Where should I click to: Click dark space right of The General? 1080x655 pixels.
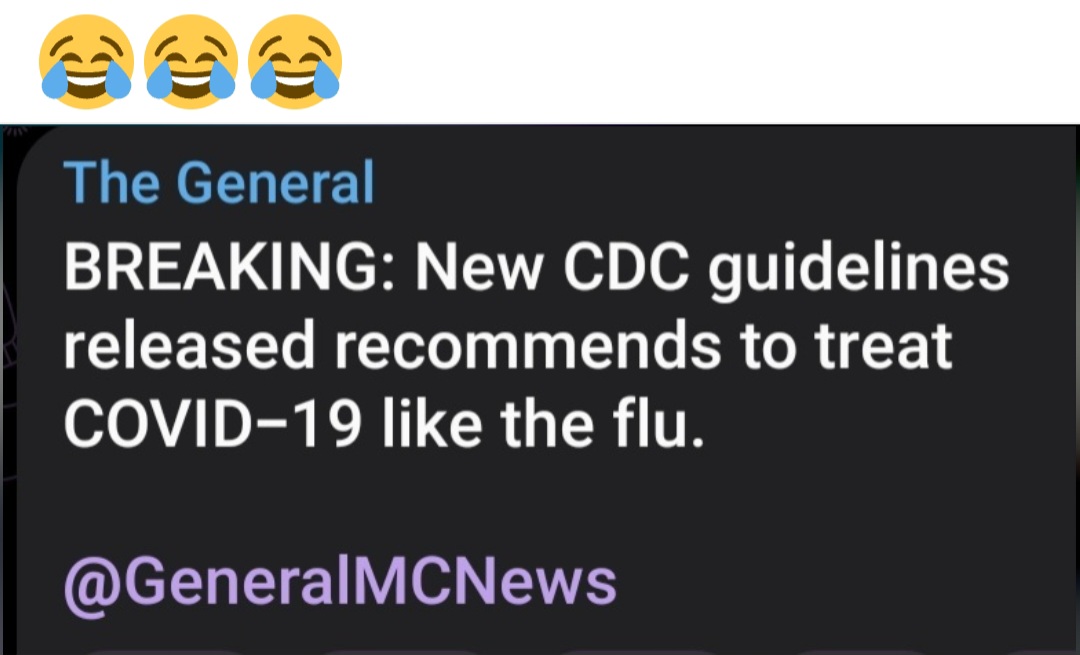tap(723, 183)
